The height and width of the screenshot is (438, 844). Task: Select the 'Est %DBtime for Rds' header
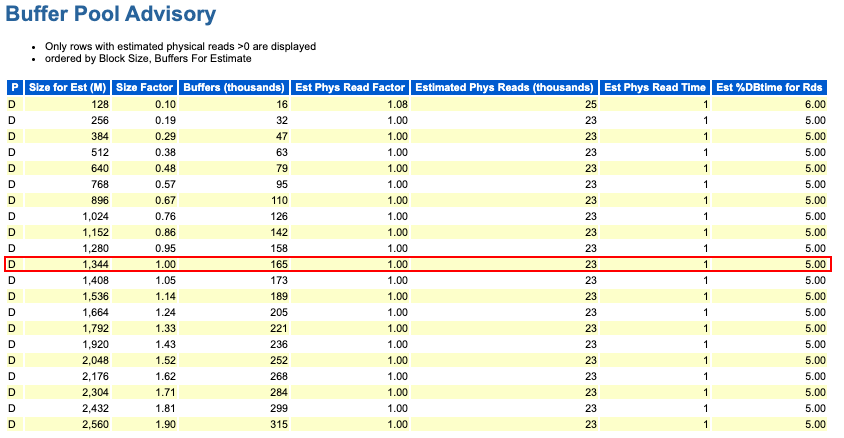tap(769, 88)
